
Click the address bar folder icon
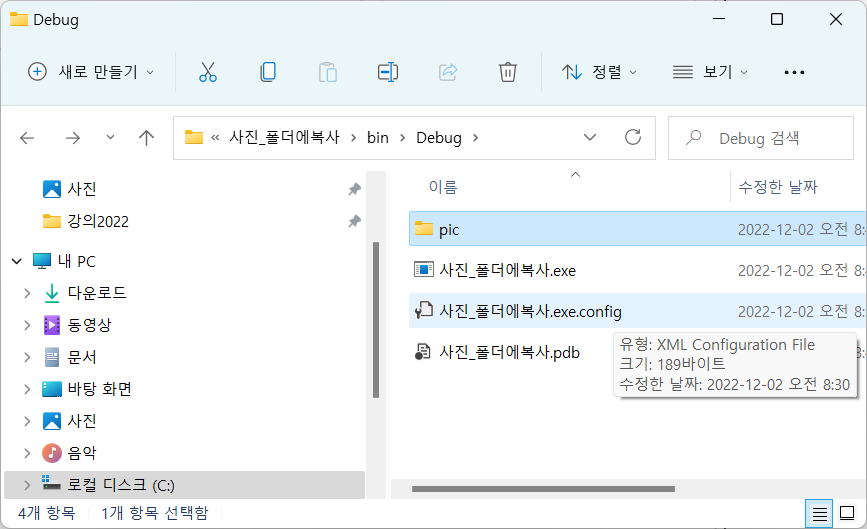coord(194,137)
